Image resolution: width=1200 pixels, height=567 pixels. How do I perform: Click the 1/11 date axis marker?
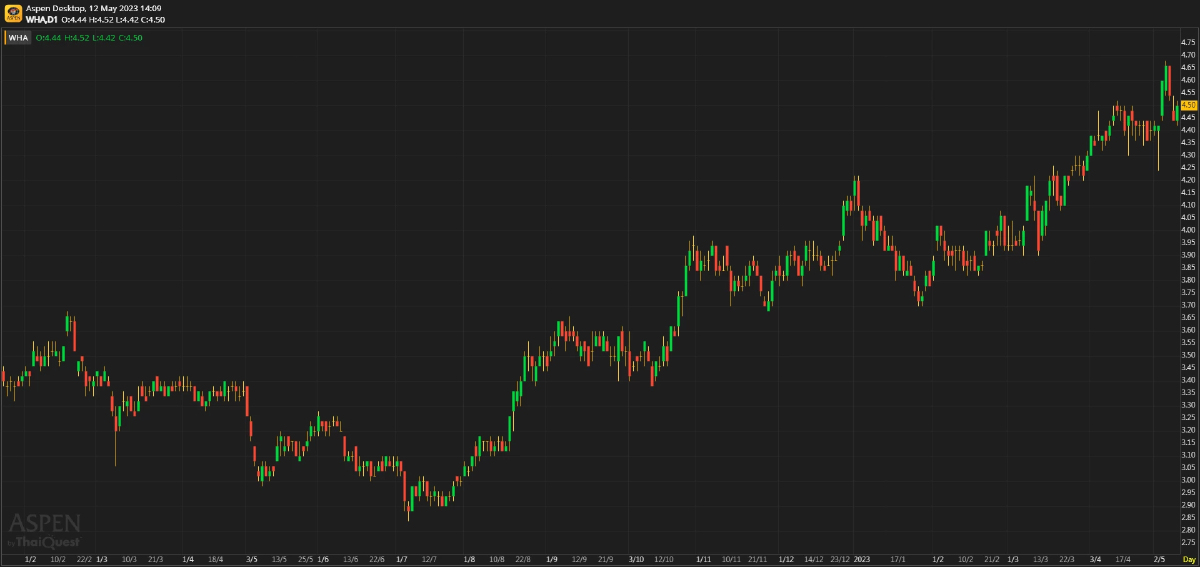702,558
